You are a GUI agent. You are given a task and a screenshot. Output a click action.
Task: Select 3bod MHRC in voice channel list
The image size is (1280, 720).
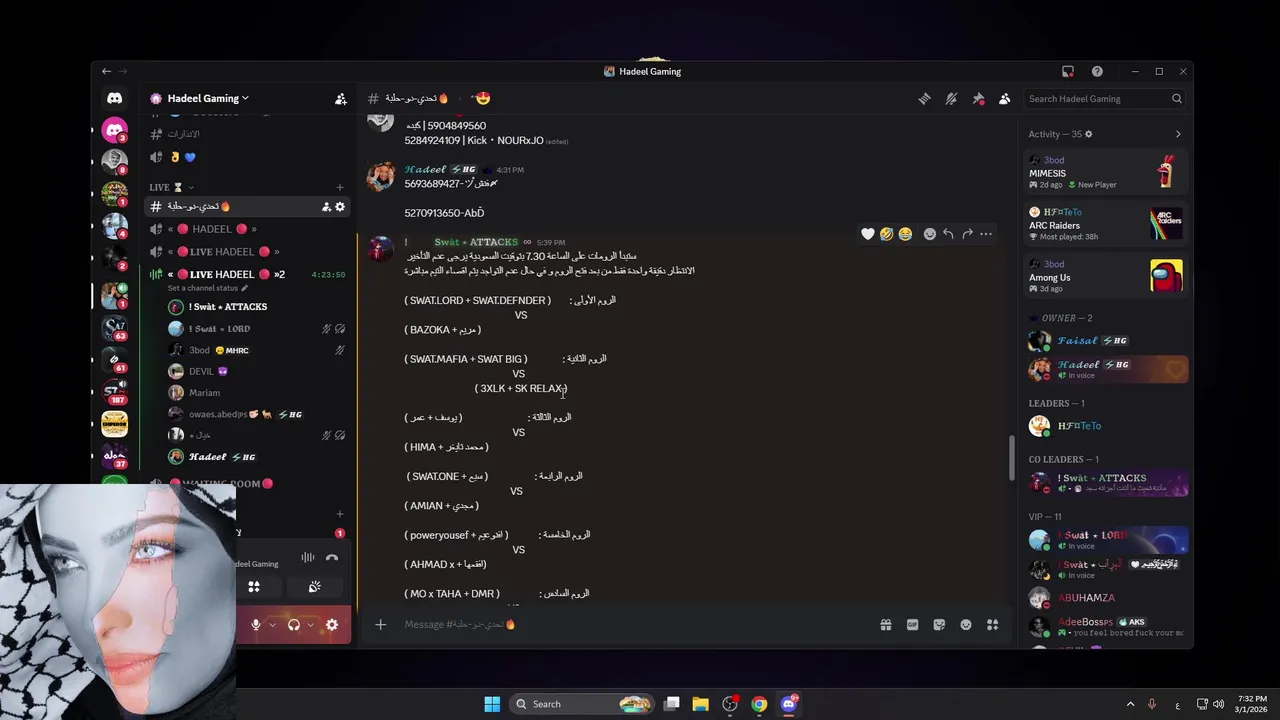coord(257,350)
